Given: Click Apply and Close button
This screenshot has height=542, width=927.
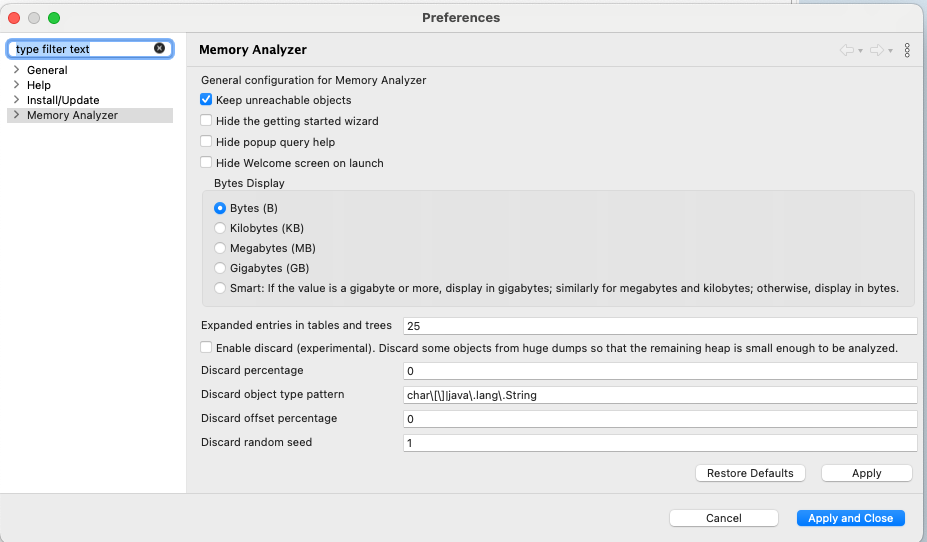Looking at the screenshot, I should coord(851,518).
